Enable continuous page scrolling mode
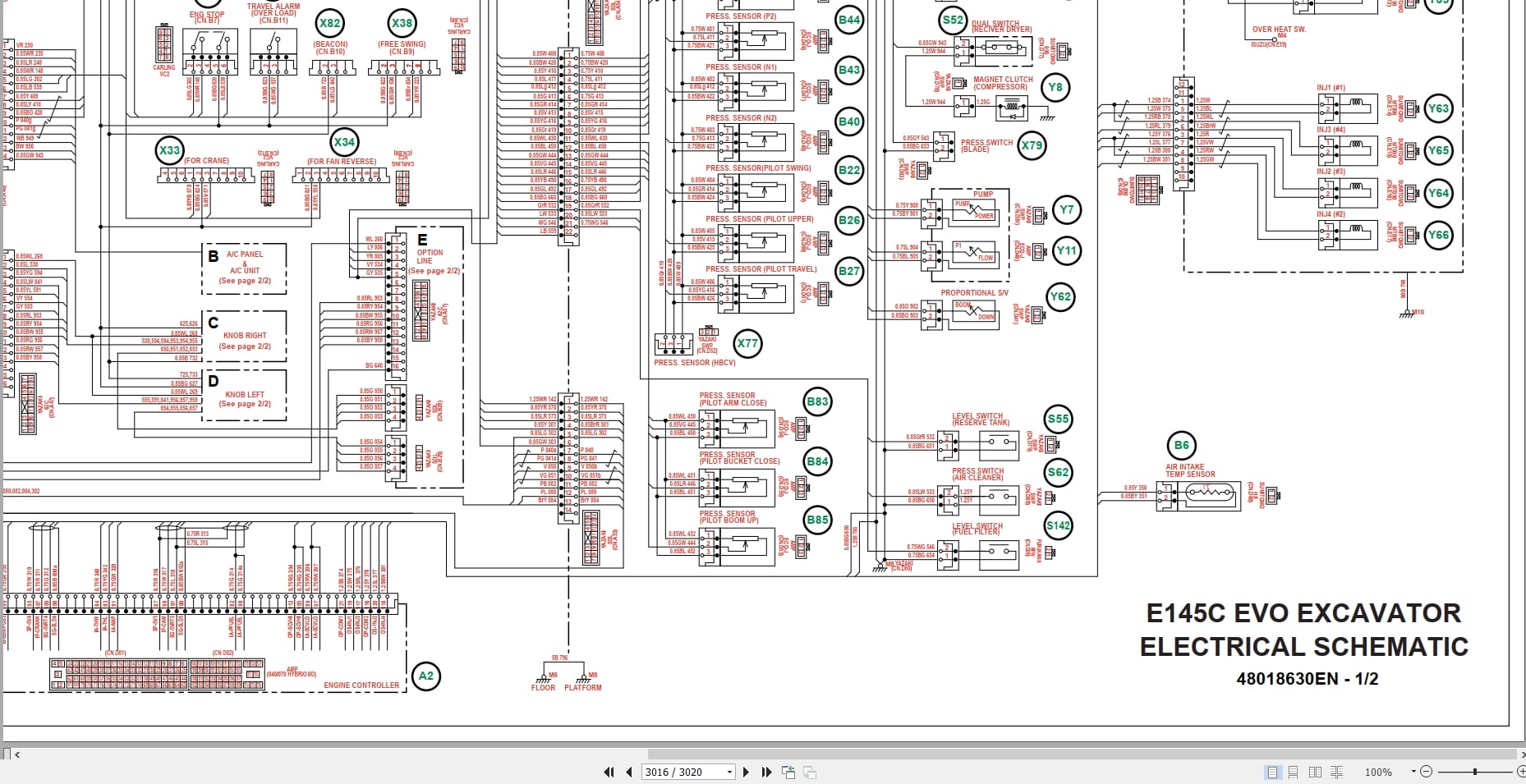The width and height of the screenshot is (1526, 784). (1294, 772)
